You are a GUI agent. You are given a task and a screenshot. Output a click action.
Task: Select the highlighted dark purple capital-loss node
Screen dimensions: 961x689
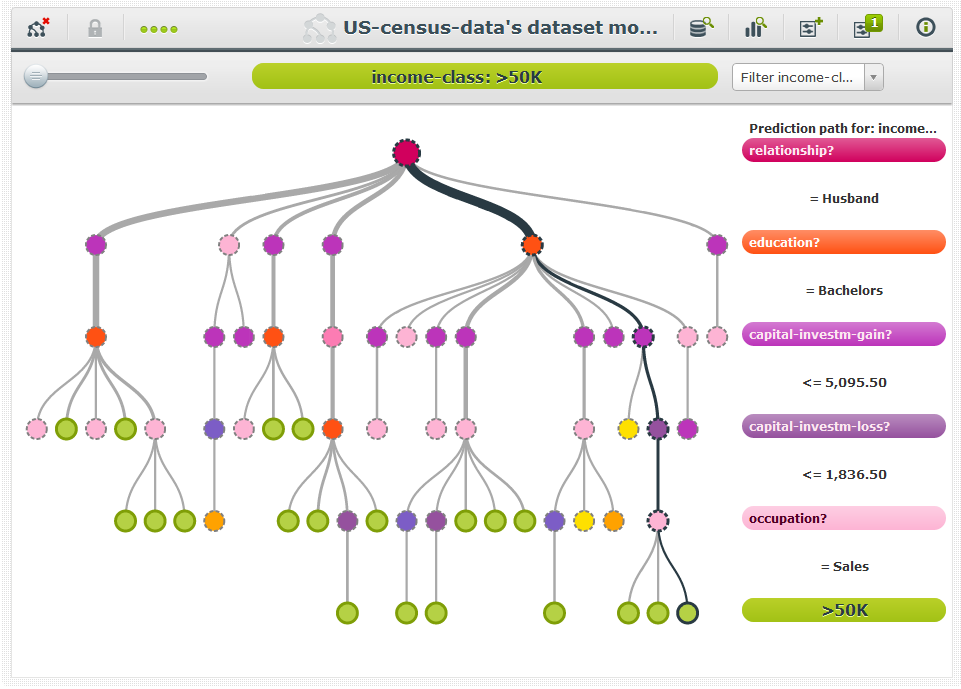[658, 429]
